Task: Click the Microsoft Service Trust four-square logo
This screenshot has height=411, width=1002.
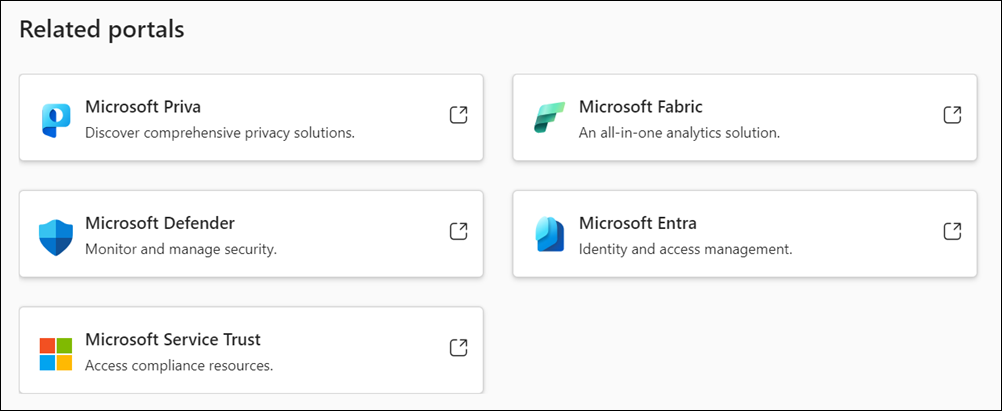Action: click(x=56, y=353)
